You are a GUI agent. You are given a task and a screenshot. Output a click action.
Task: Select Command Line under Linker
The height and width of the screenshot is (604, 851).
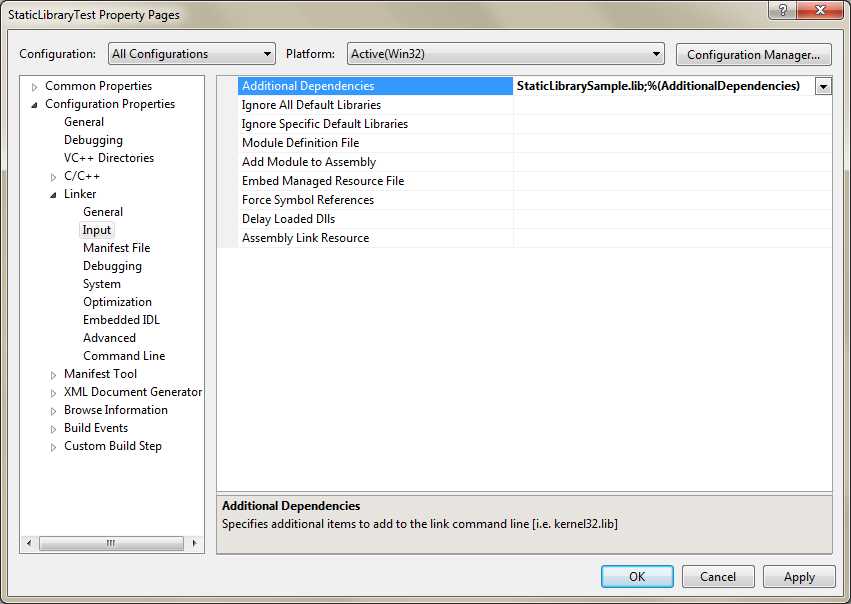(x=124, y=356)
